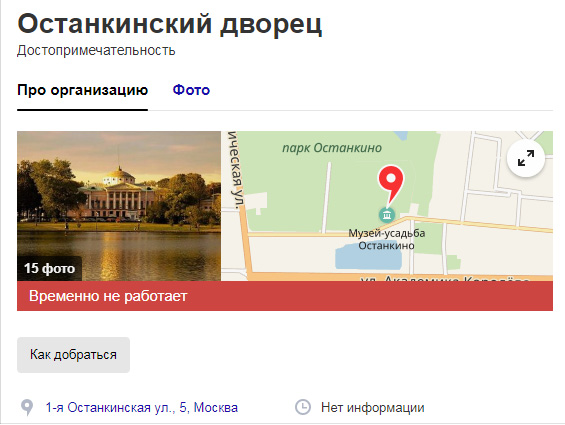Click the museum icon on the map
Screen dimensions: 565x425
387,215
